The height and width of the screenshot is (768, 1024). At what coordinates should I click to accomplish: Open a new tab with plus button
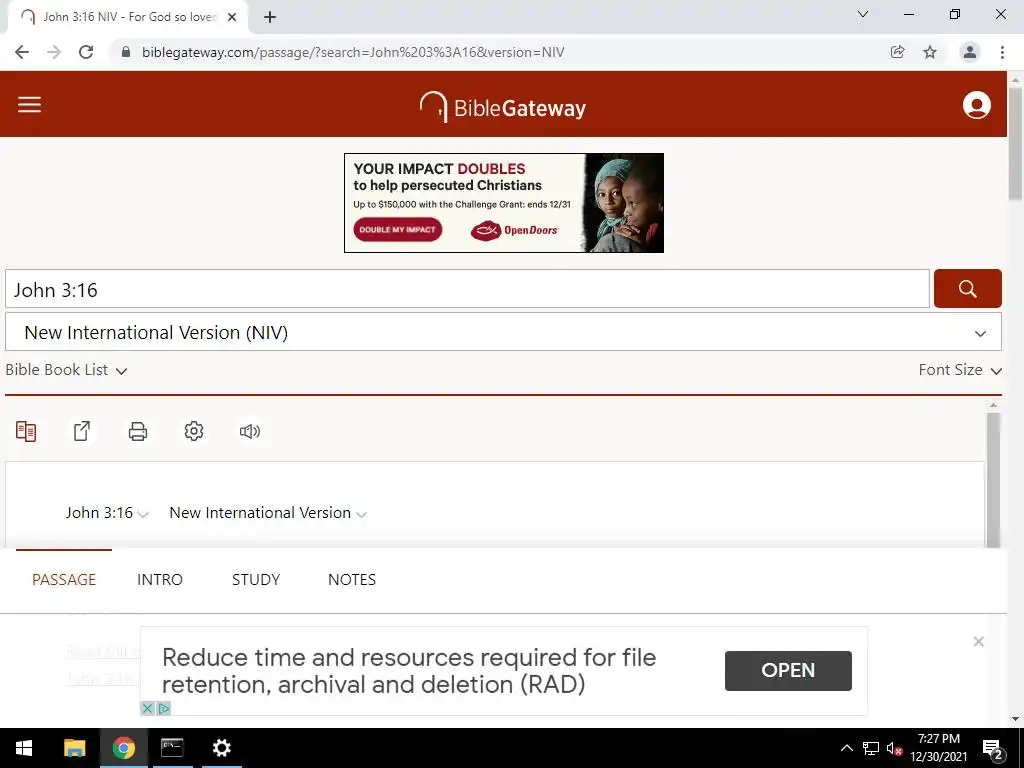point(270,17)
